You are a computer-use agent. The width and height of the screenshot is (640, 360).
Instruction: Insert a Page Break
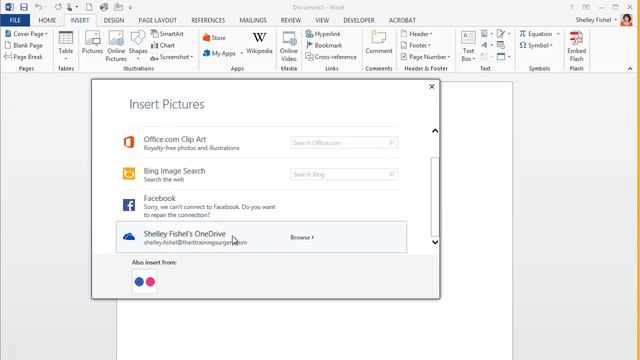pos(24,57)
